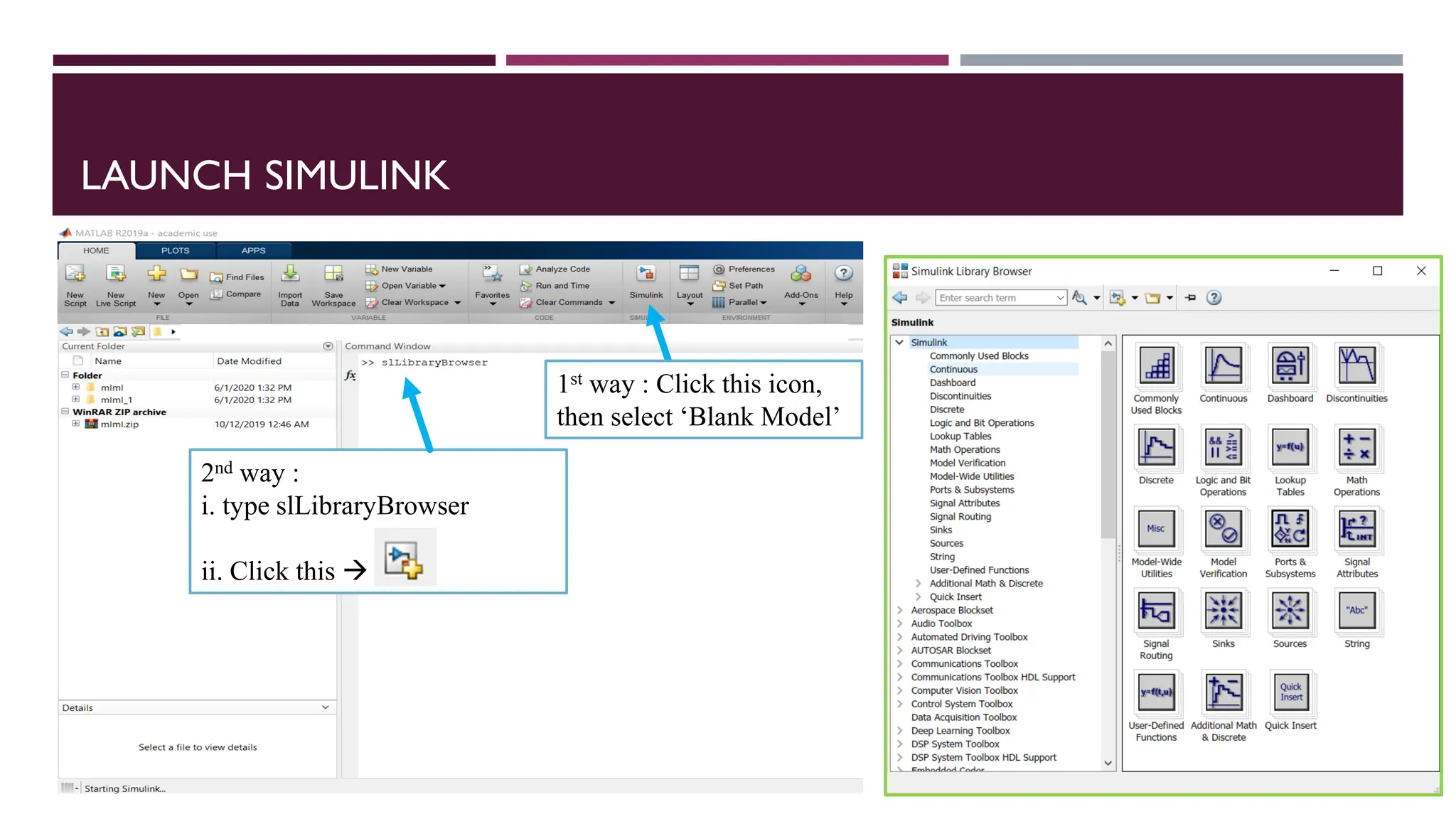This screenshot has width=1456, height=819.
Task: Open the Discrete block library icon
Action: click(1156, 447)
